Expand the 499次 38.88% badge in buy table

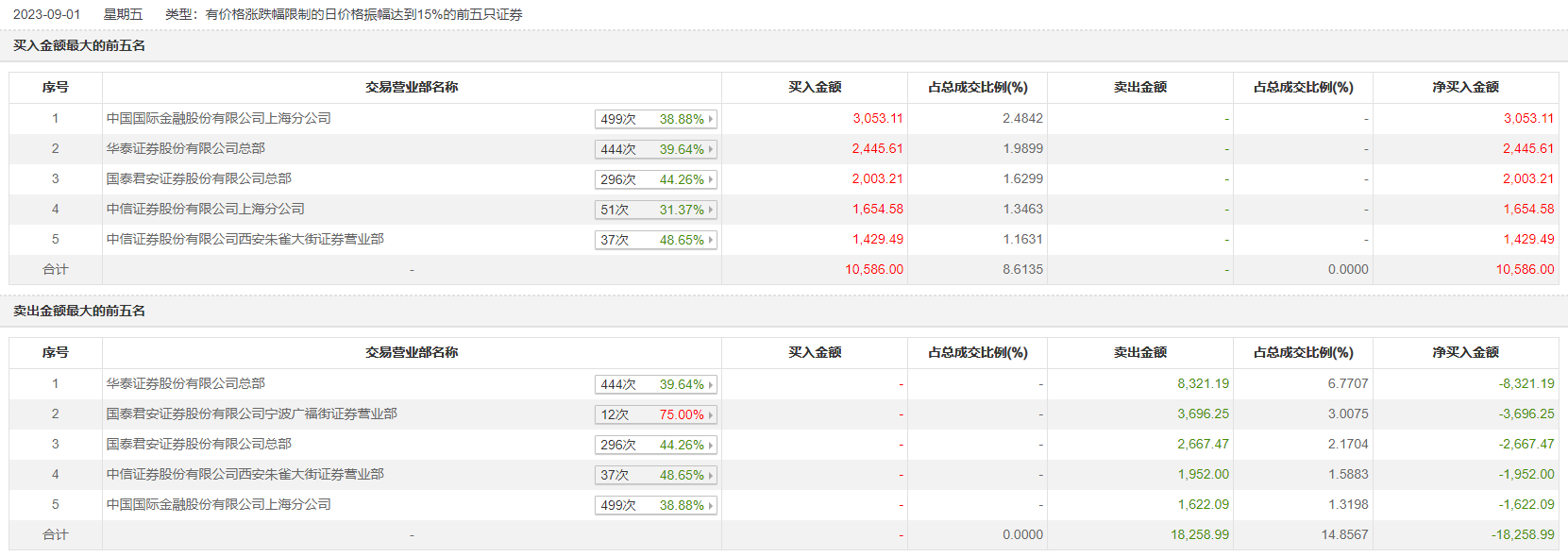(x=656, y=119)
